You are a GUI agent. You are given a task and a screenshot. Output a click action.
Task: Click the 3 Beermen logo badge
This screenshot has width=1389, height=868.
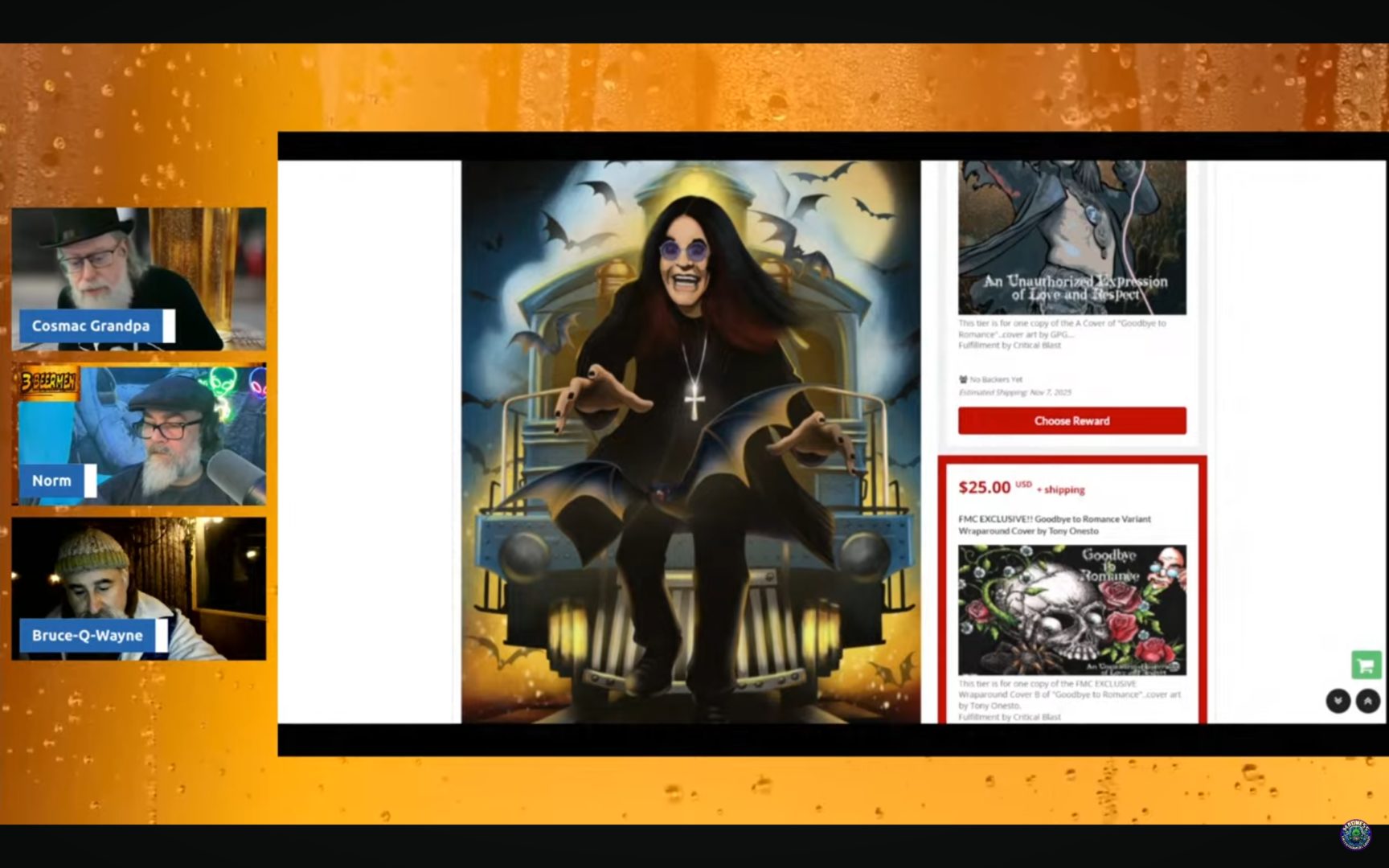(49, 383)
